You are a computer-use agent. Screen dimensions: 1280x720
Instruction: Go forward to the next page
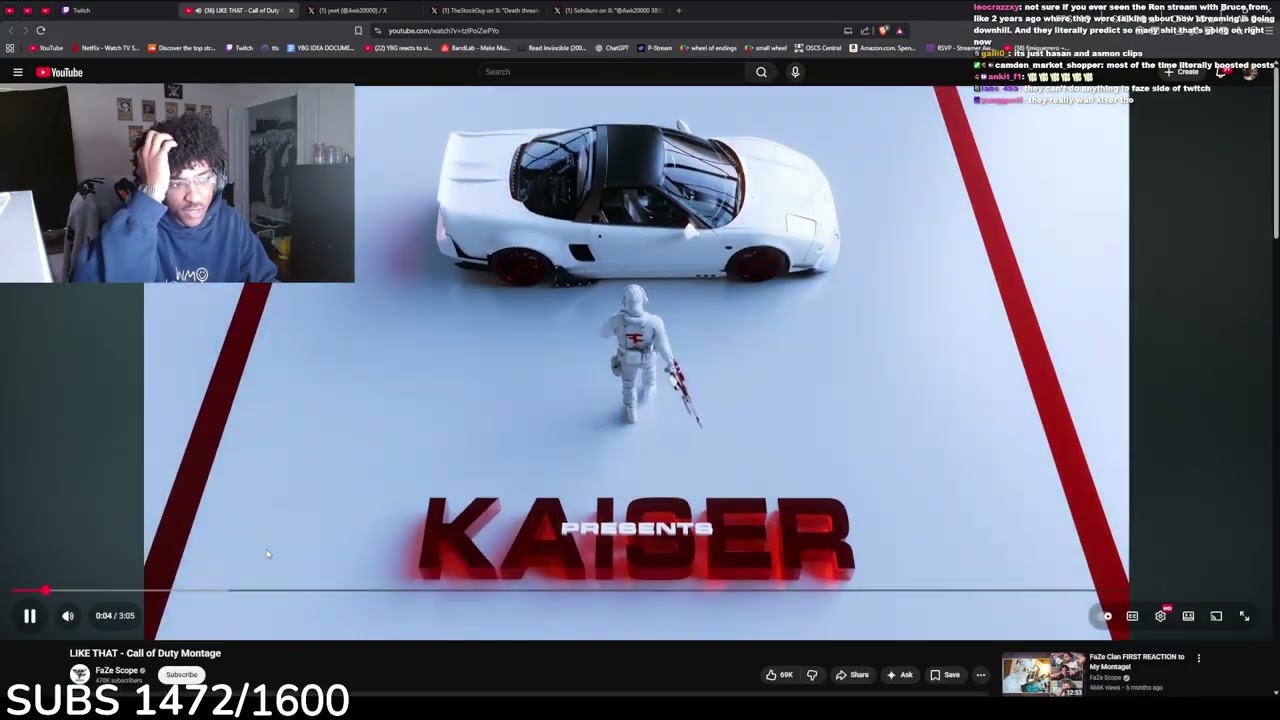pyautogui.click(x=24, y=30)
